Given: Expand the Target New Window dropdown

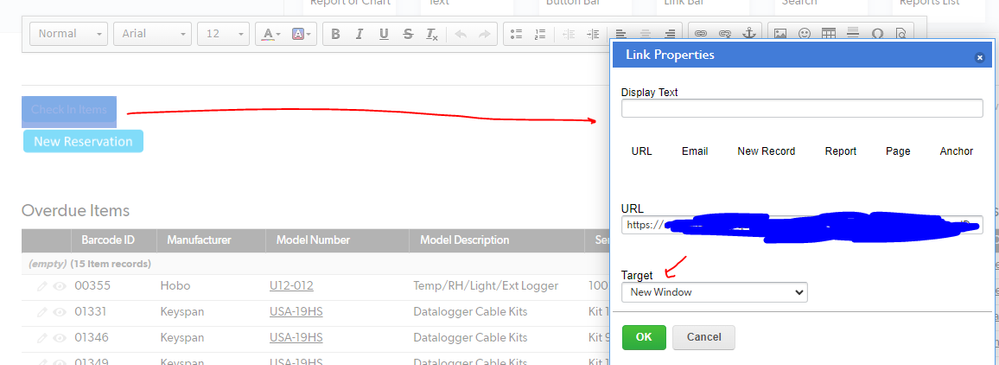Looking at the screenshot, I should click(x=714, y=292).
